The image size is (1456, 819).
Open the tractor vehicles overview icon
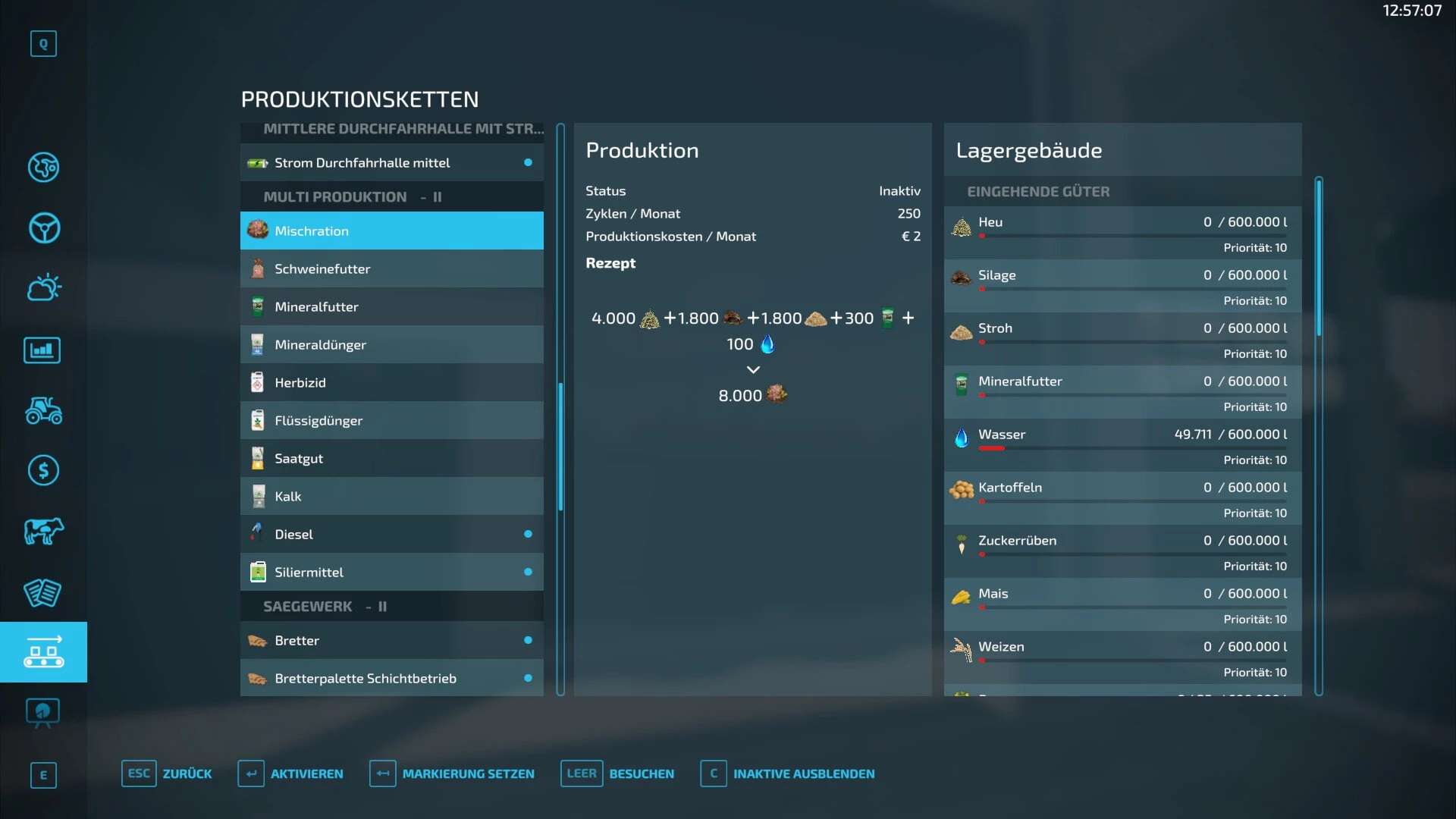(43, 410)
